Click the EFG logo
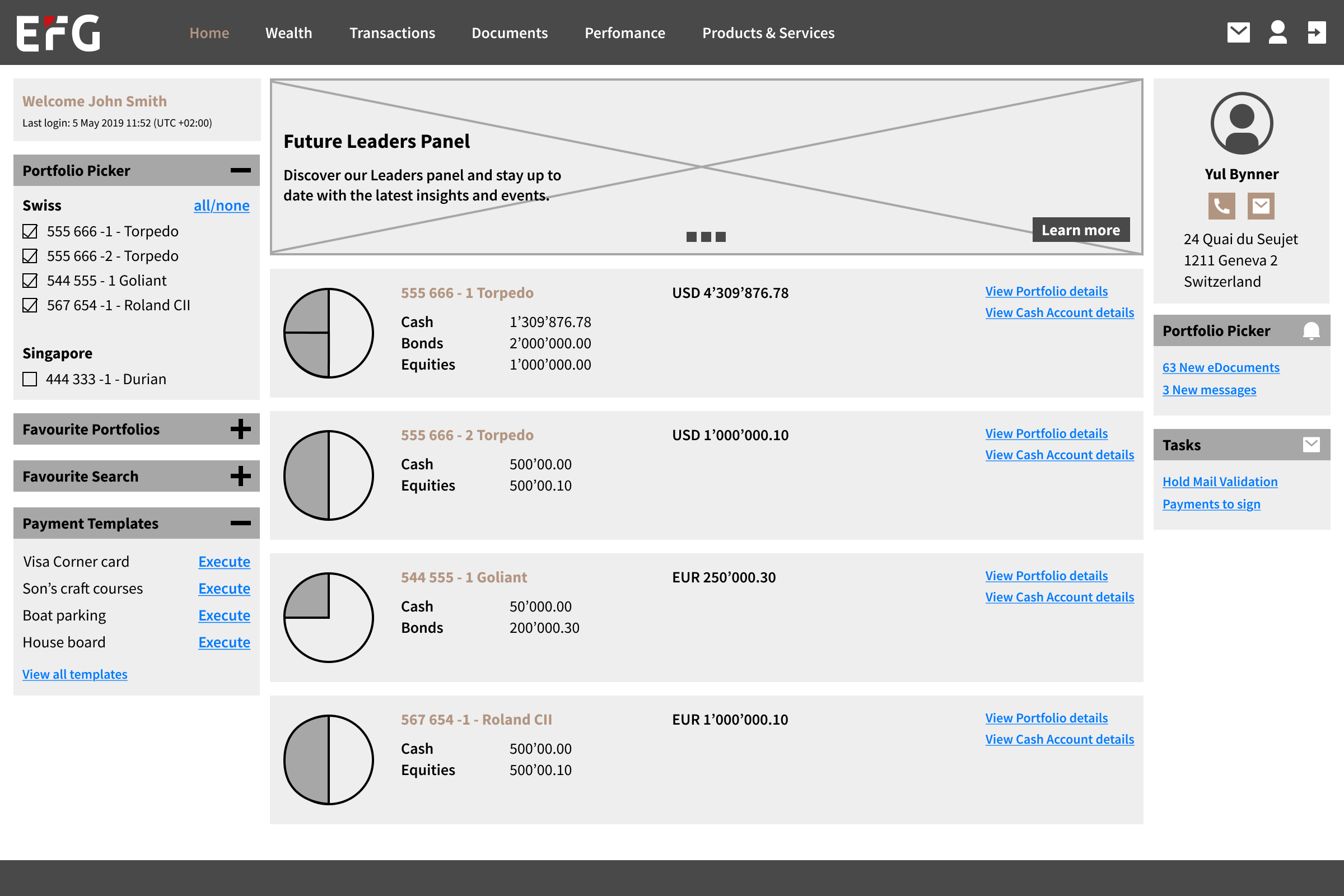 58,33
